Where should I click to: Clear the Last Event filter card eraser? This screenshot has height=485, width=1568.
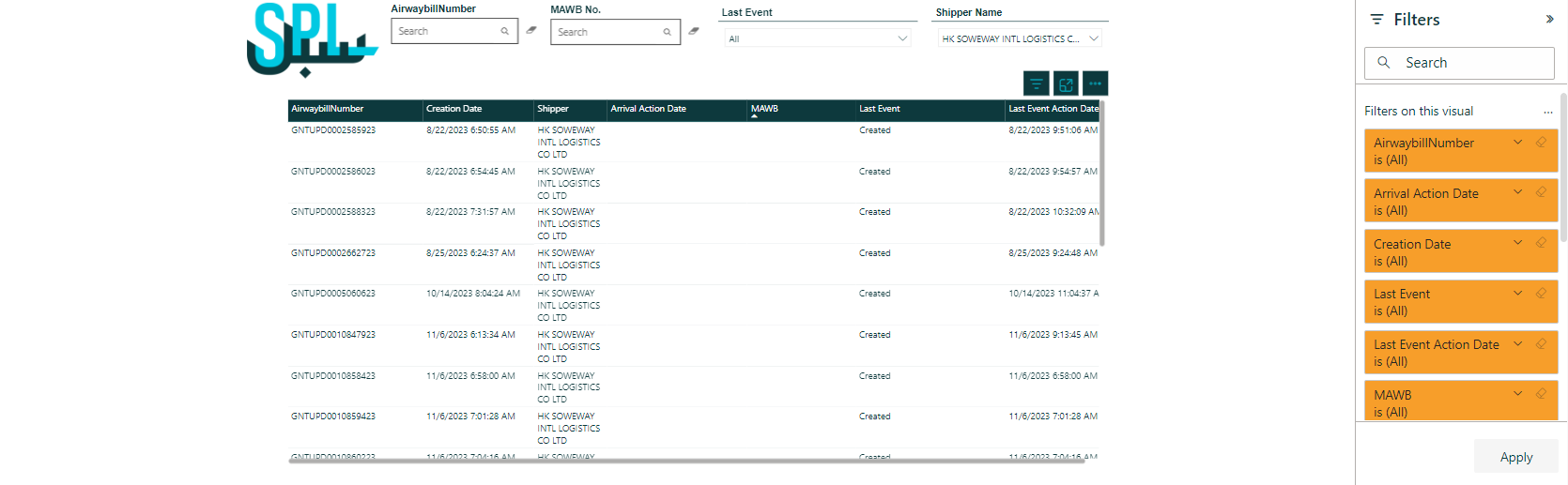tap(1541, 294)
